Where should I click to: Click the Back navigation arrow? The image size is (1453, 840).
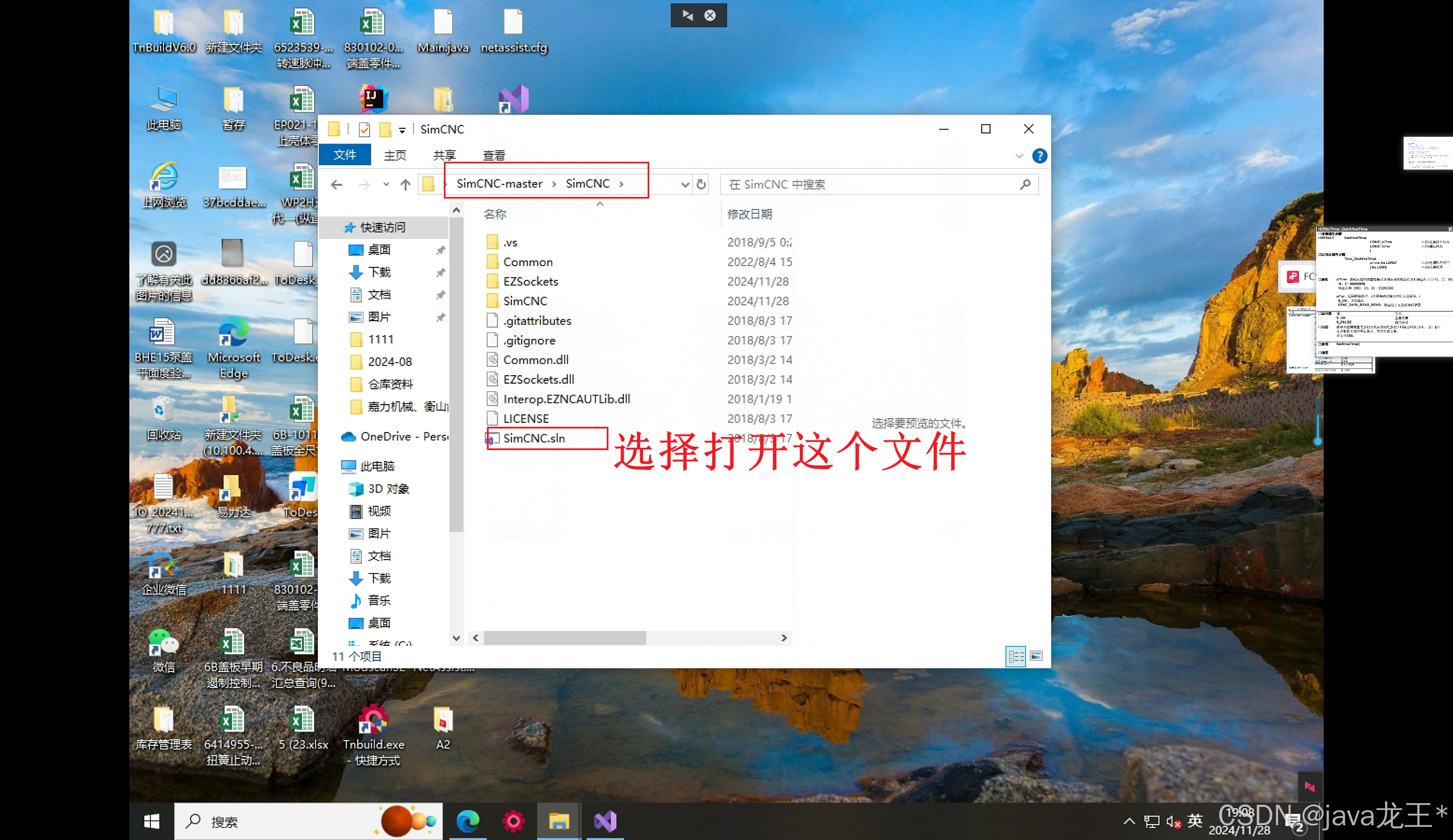click(x=337, y=184)
